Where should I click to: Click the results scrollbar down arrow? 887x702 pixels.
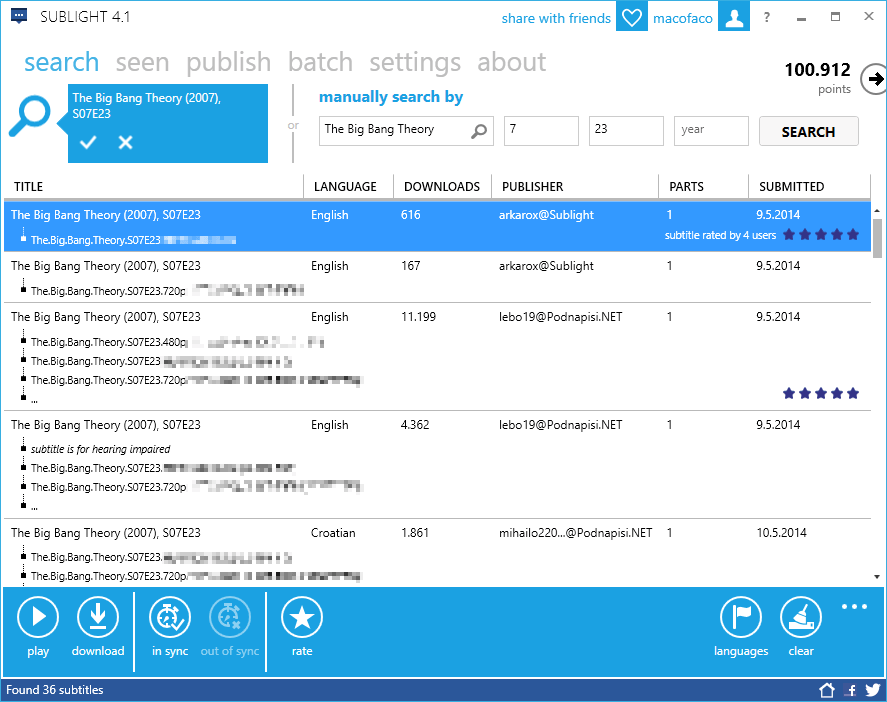[877, 577]
